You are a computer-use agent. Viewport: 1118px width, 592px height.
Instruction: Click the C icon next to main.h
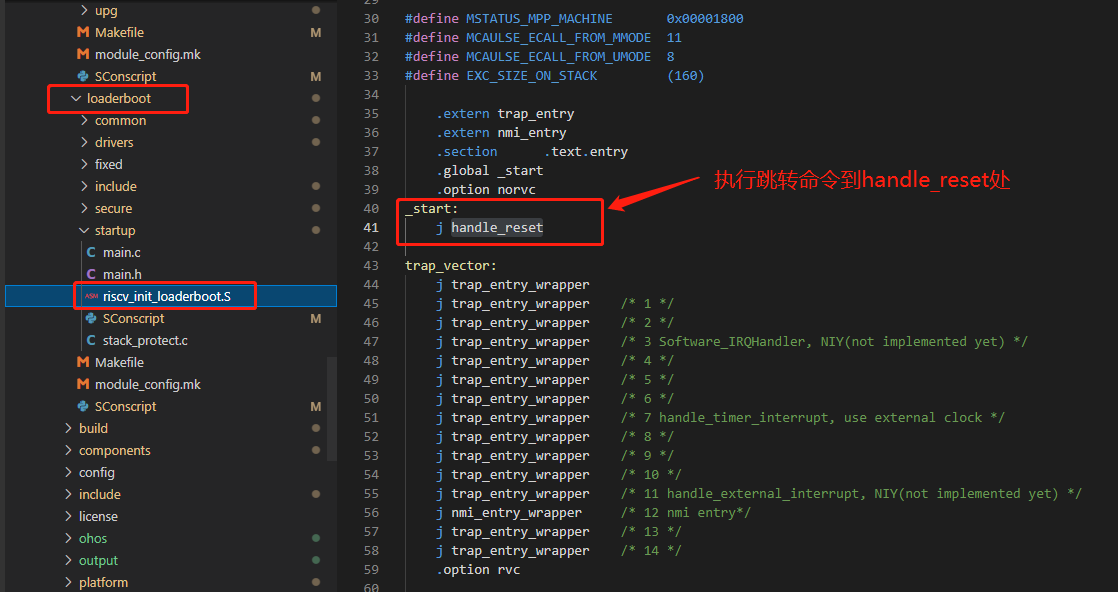tap(92, 275)
